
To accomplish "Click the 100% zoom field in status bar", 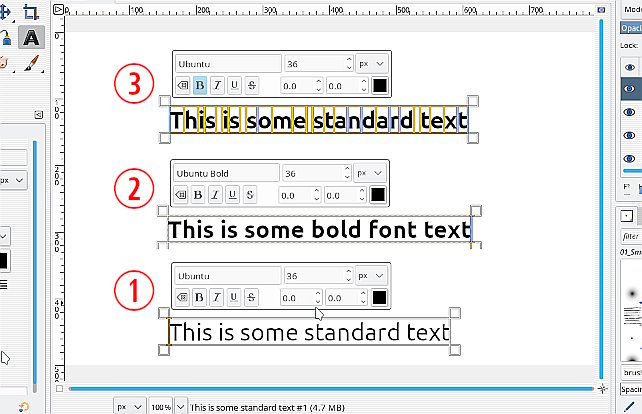I will click(161, 407).
